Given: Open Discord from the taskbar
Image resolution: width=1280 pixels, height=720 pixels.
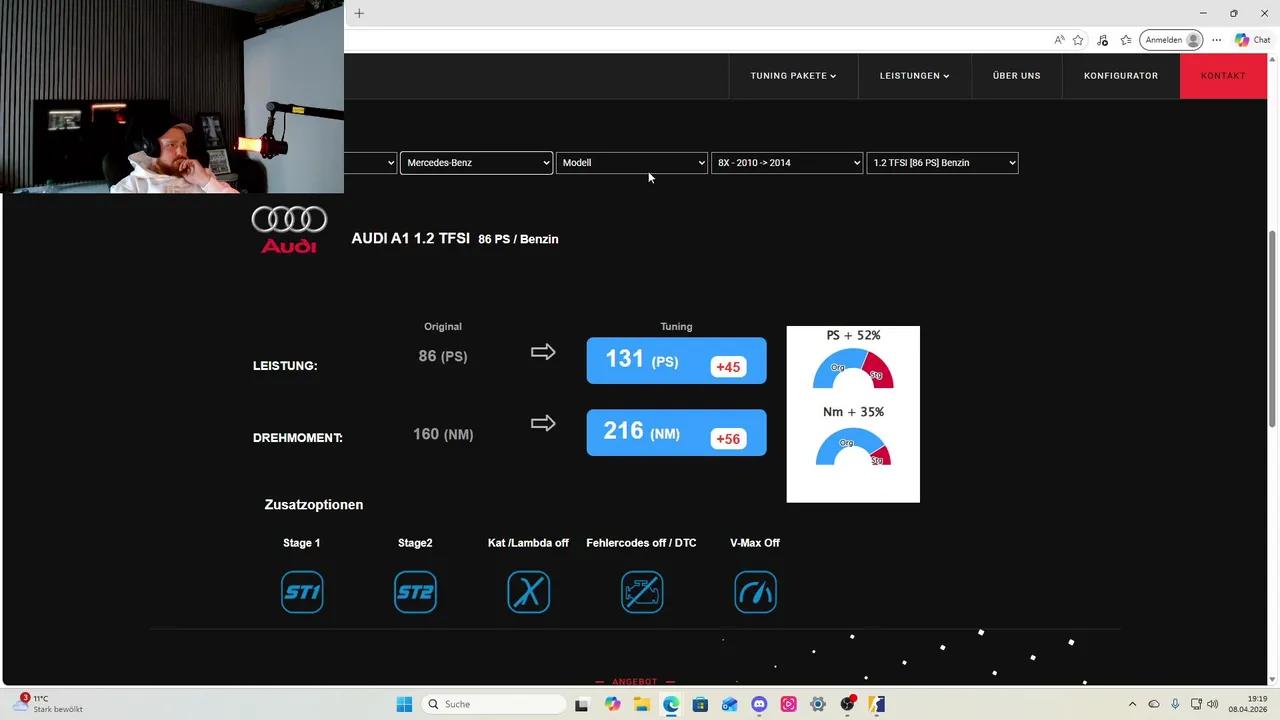Looking at the screenshot, I should 759,704.
